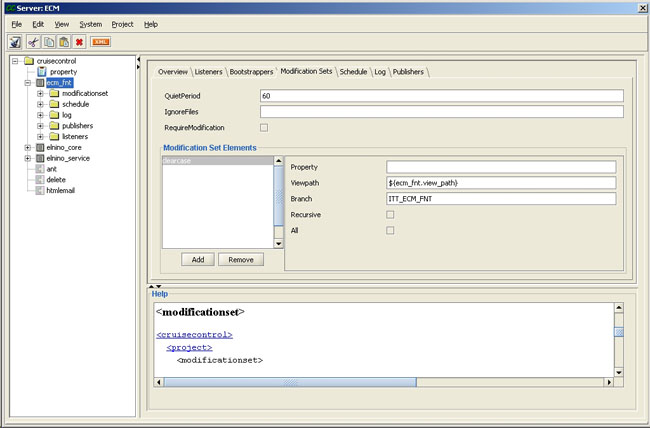Image resolution: width=650 pixels, height=428 pixels.
Task: Click the IgnoreFiles input field
Action: coord(442,112)
